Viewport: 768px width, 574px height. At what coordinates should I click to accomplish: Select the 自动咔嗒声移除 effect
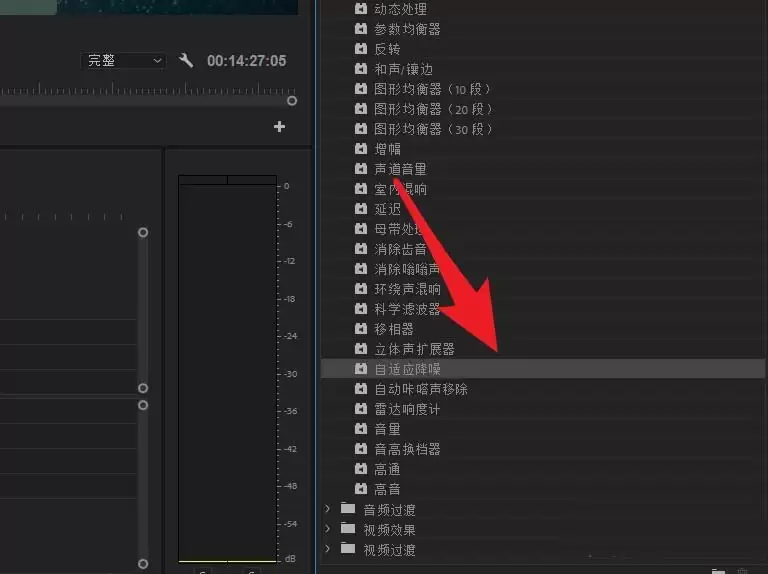pos(421,389)
